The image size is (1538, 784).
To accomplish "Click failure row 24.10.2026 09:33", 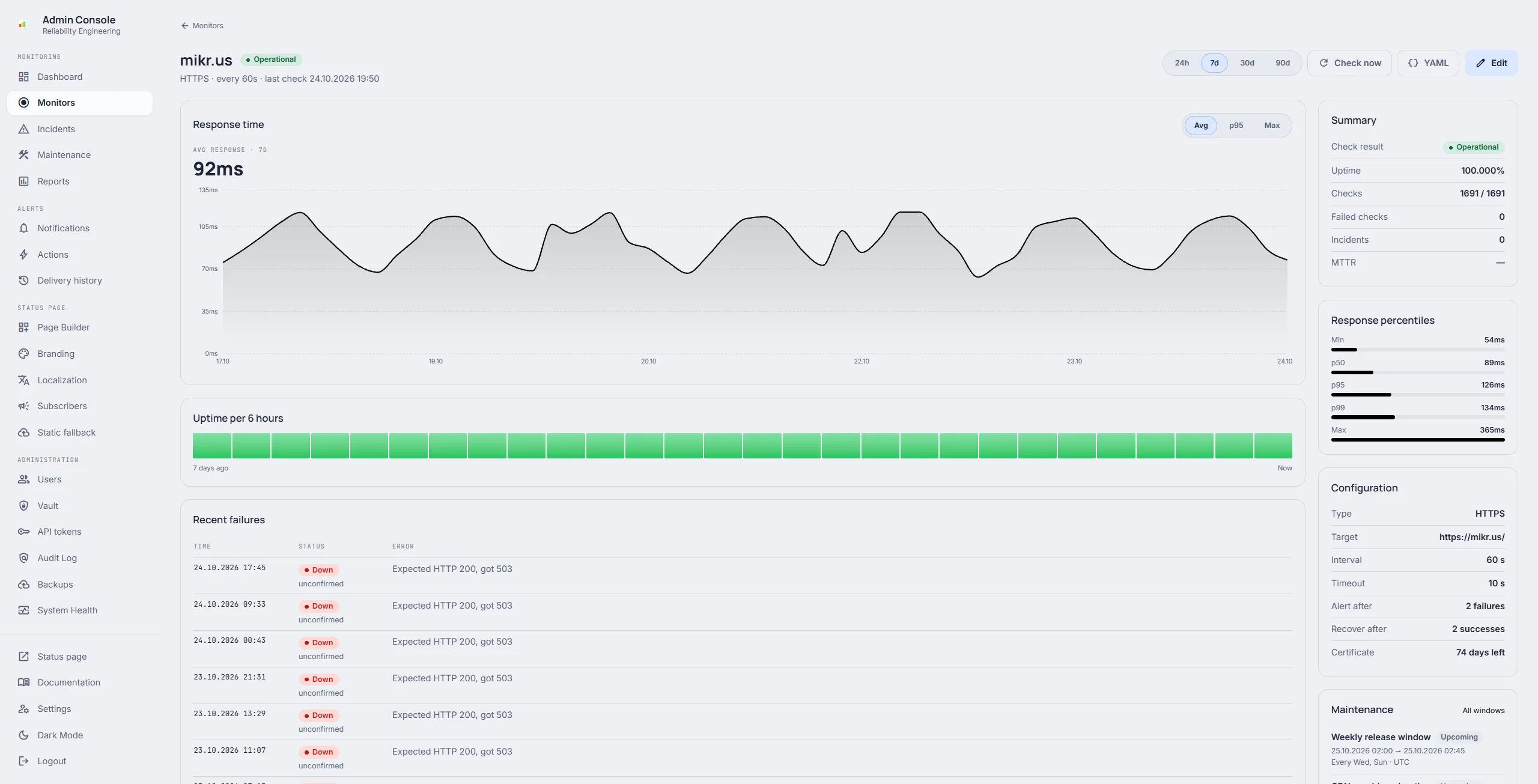I will click(x=743, y=612).
